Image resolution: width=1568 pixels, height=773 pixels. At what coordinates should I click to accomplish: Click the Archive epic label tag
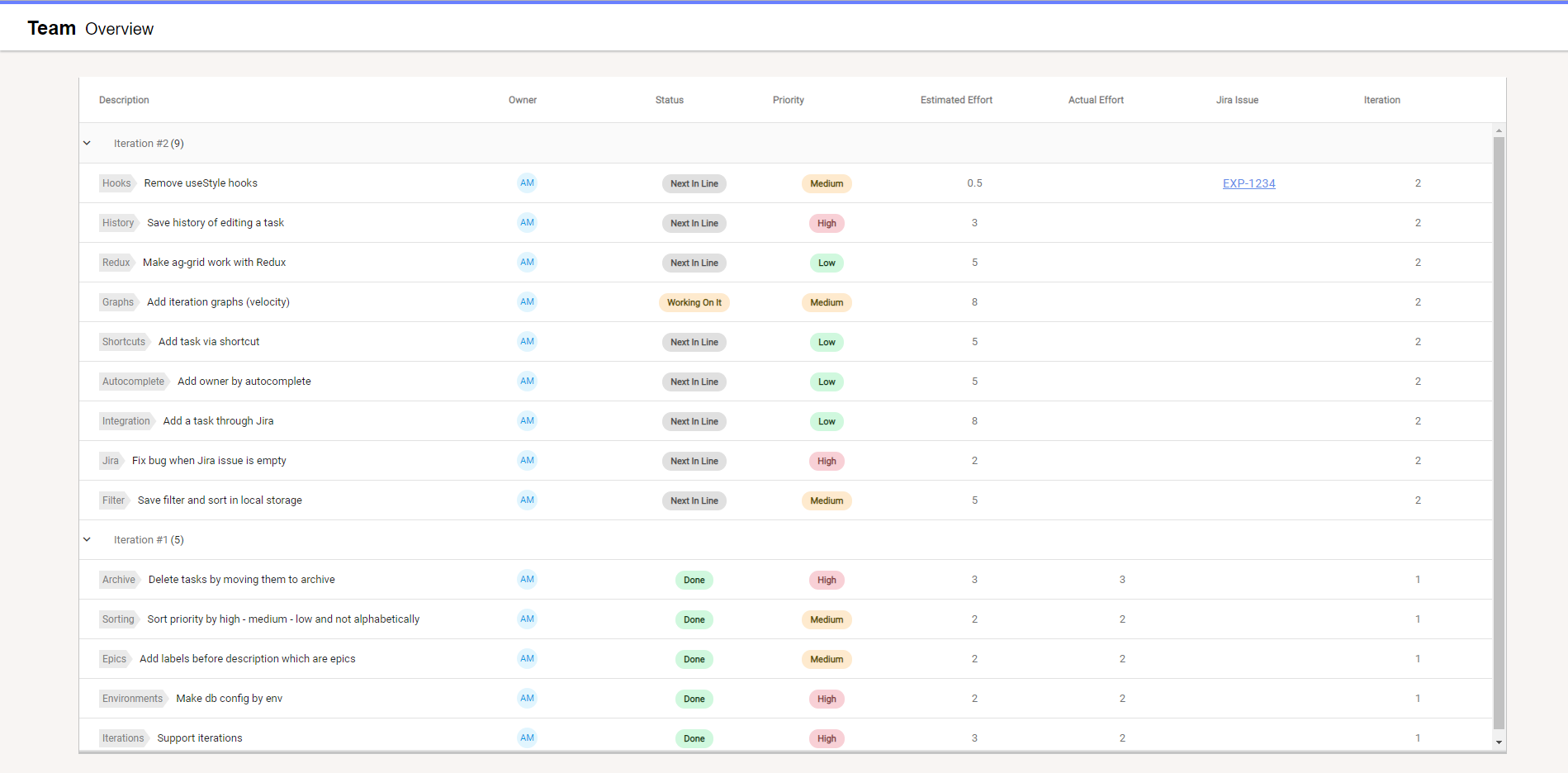click(120, 580)
